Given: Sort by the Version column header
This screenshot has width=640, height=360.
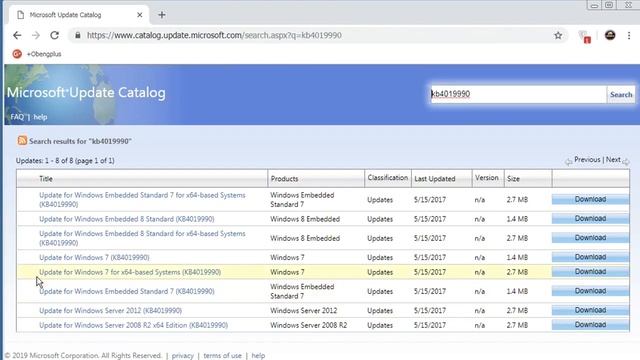Looking at the screenshot, I should click(x=487, y=178).
